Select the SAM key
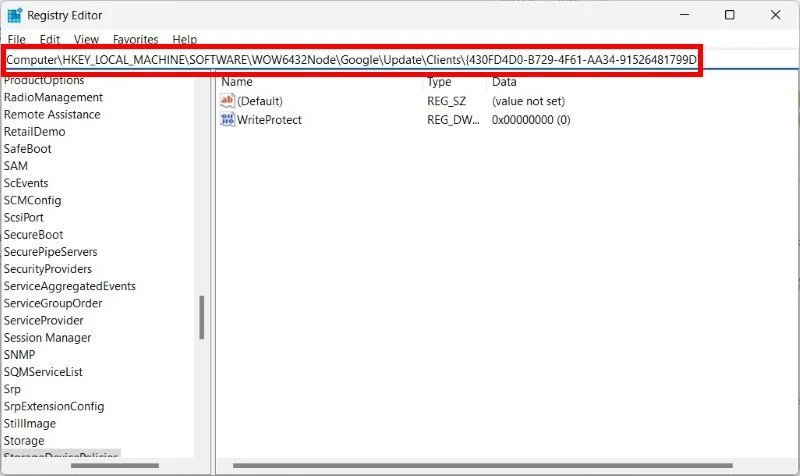The image size is (800, 476). pyautogui.click(x=16, y=166)
